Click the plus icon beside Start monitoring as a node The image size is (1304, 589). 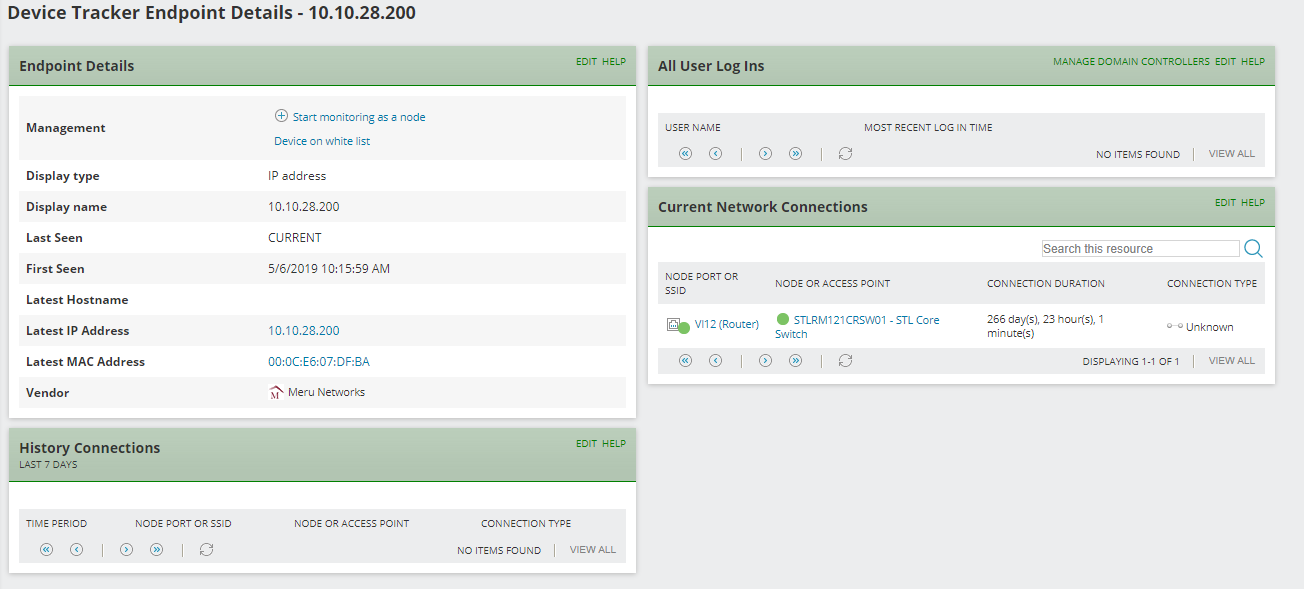coord(281,116)
